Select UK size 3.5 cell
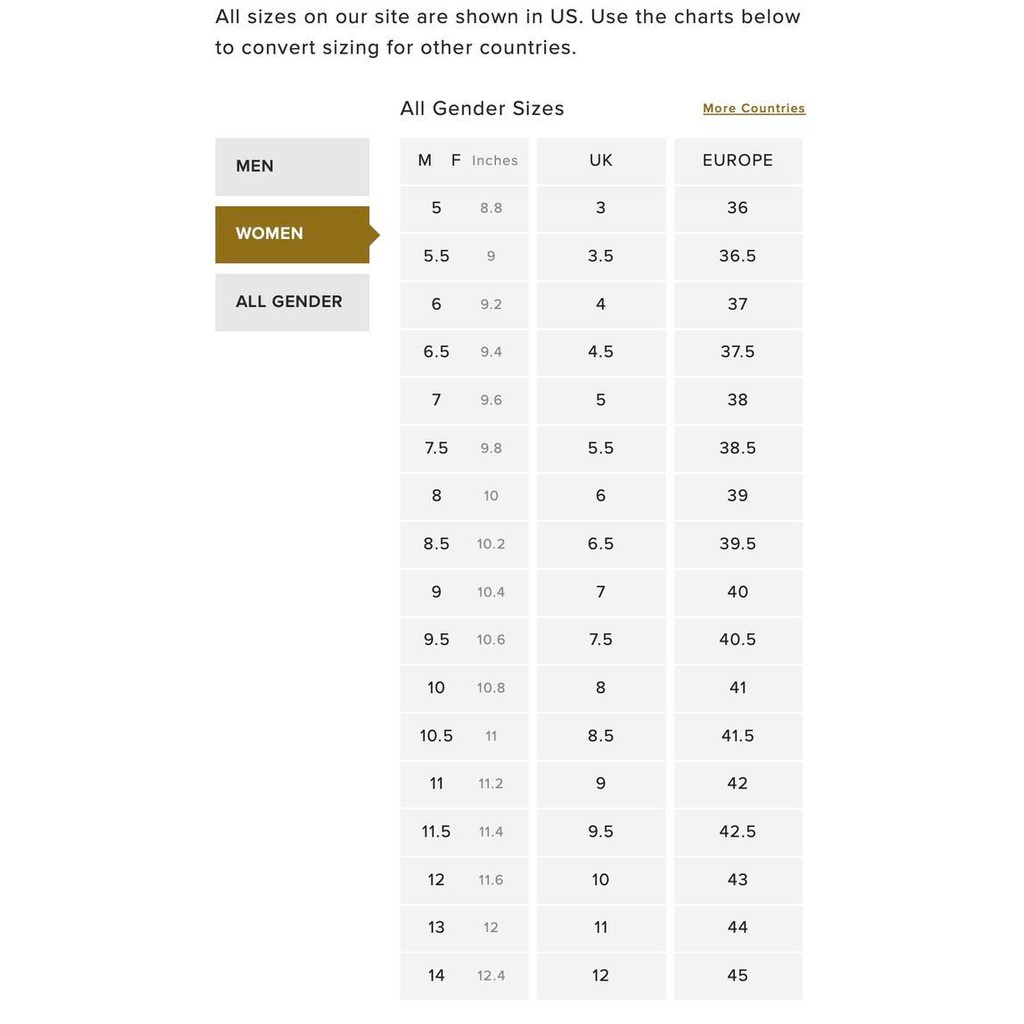This screenshot has width=1024, height=1024. [601, 256]
